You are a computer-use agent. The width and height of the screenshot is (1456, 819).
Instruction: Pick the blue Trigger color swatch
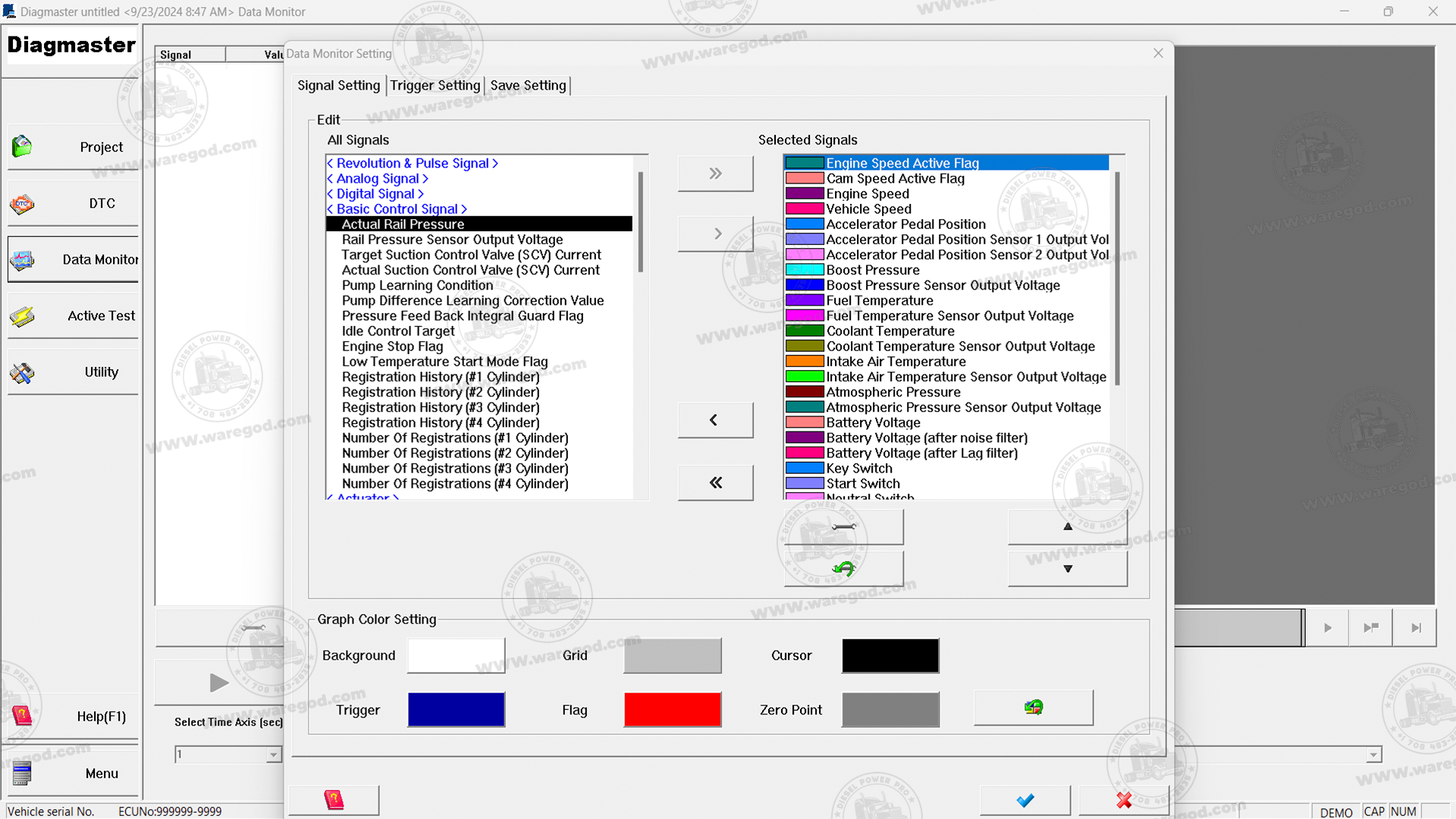[456, 710]
